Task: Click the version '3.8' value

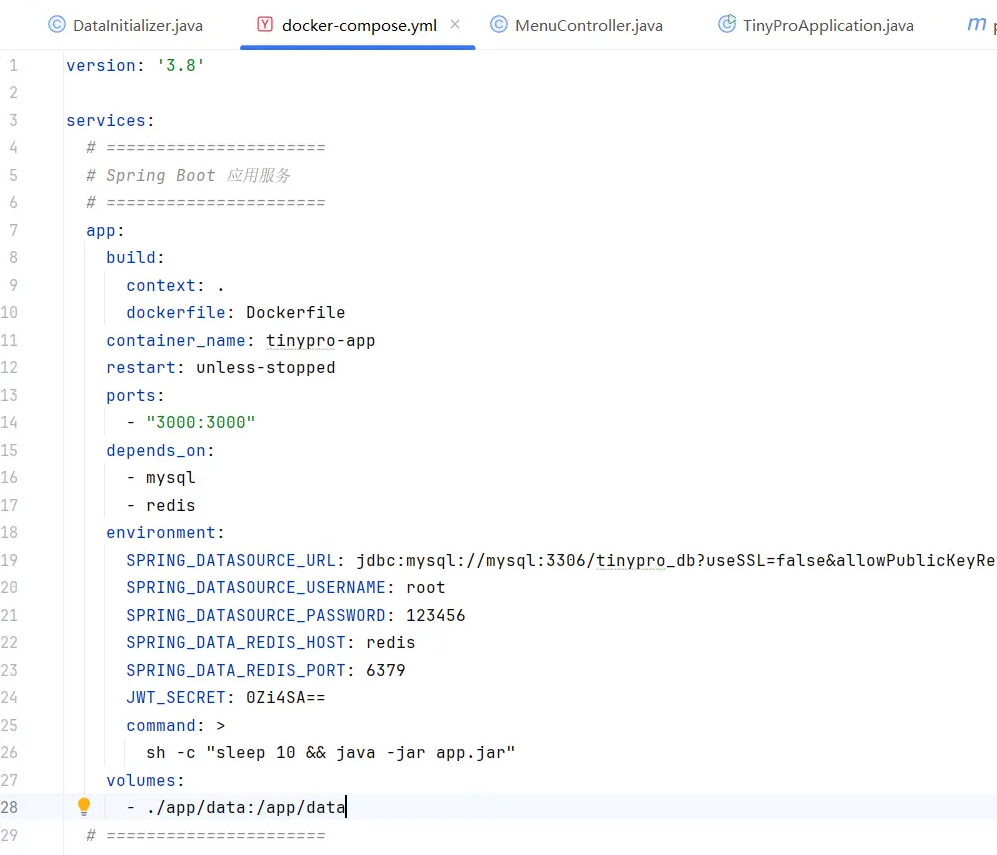Action: pos(180,65)
